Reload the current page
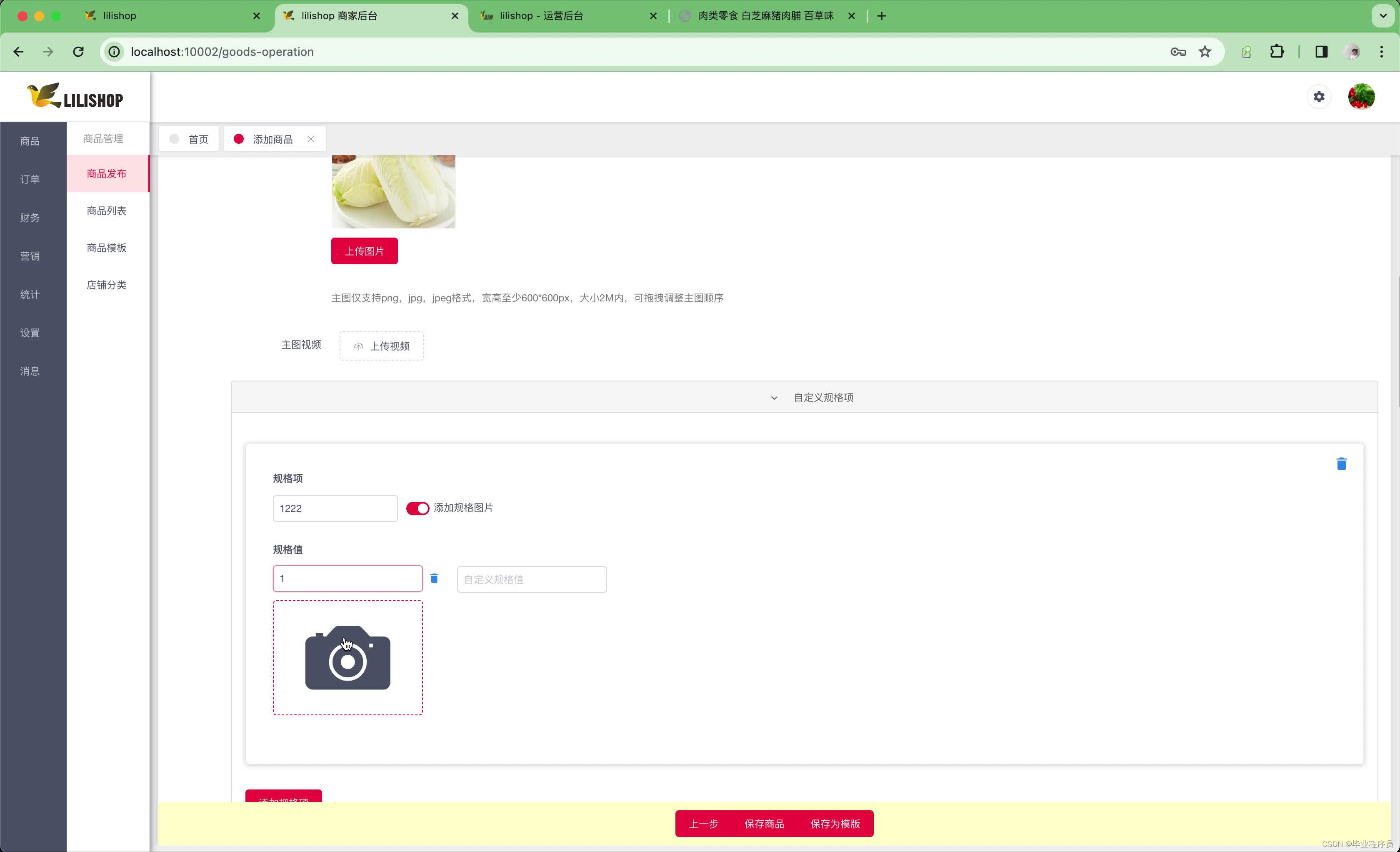The height and width of the screenshot is (852, 1400). (x=78, y=52)
